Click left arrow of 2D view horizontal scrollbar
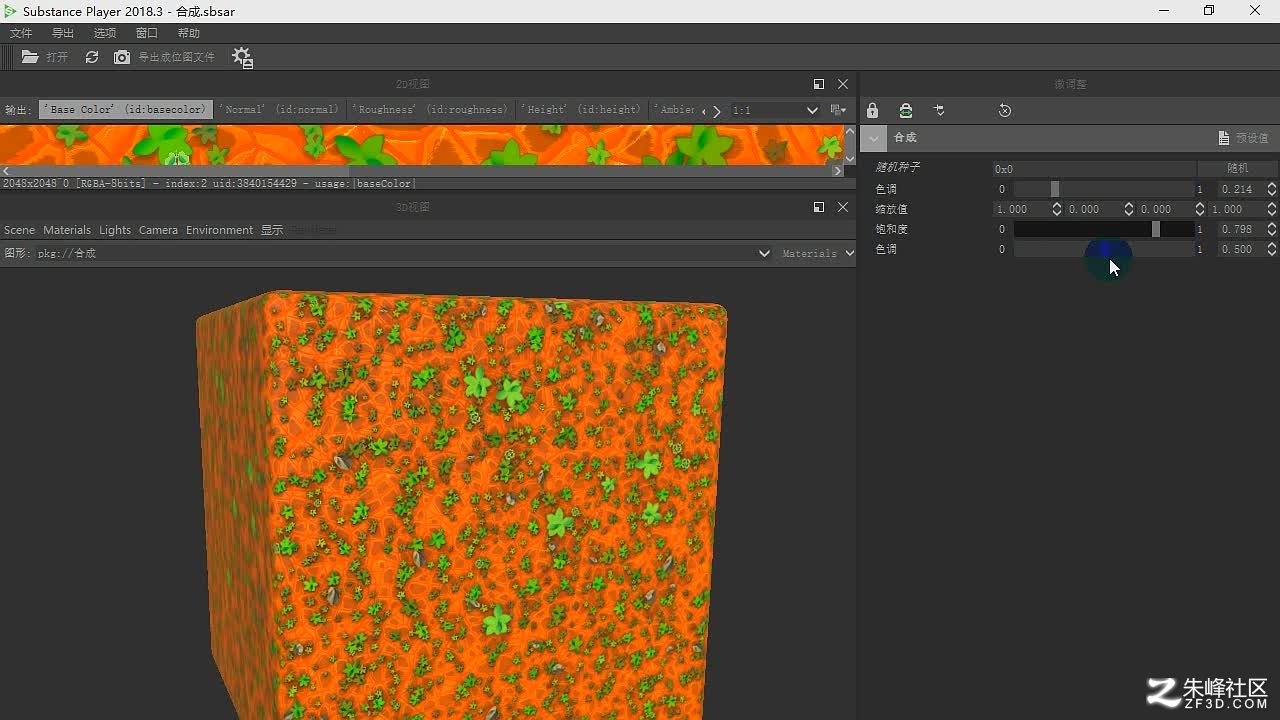 [5, 171]
